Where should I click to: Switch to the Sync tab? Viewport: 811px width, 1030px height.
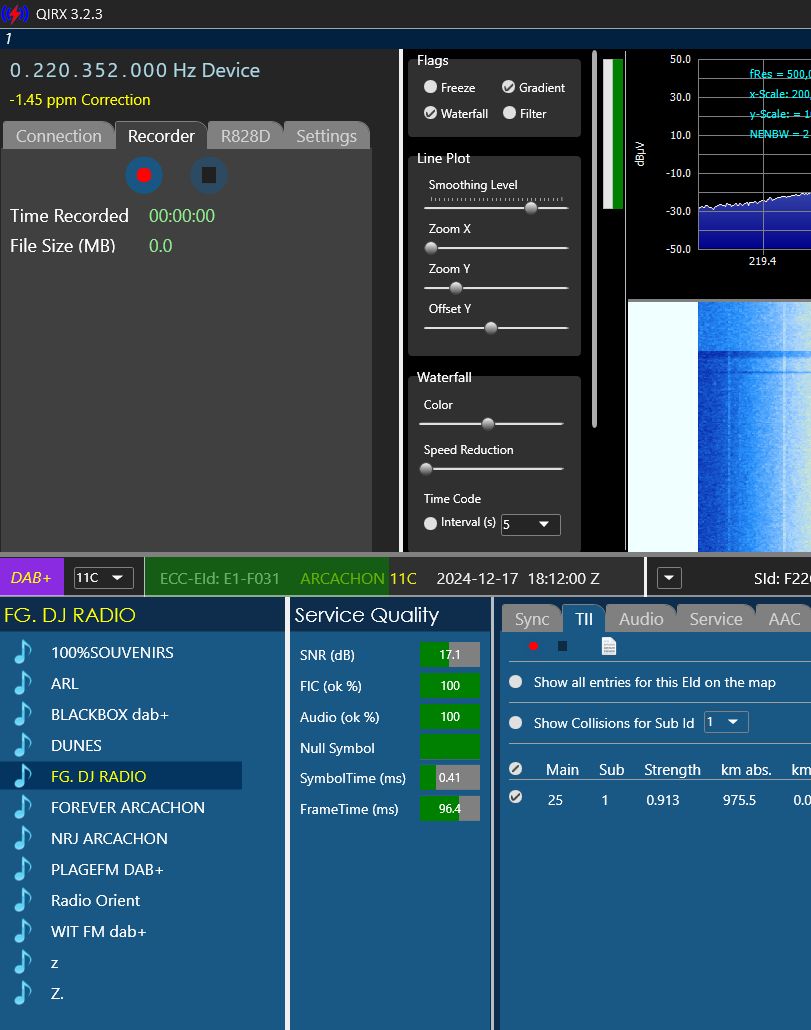pos(531,619)
